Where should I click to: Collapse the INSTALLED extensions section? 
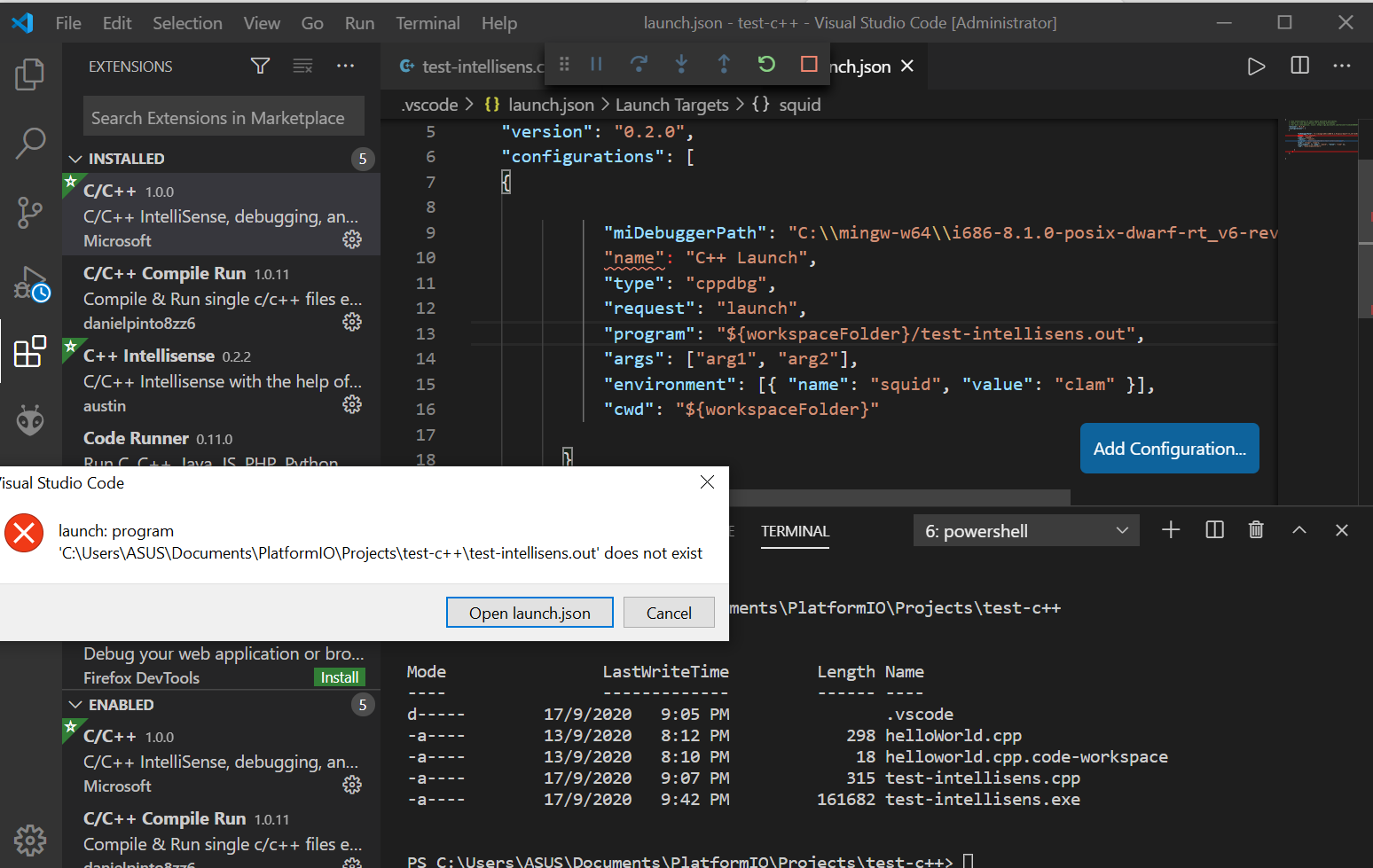[x=75, y=159]
